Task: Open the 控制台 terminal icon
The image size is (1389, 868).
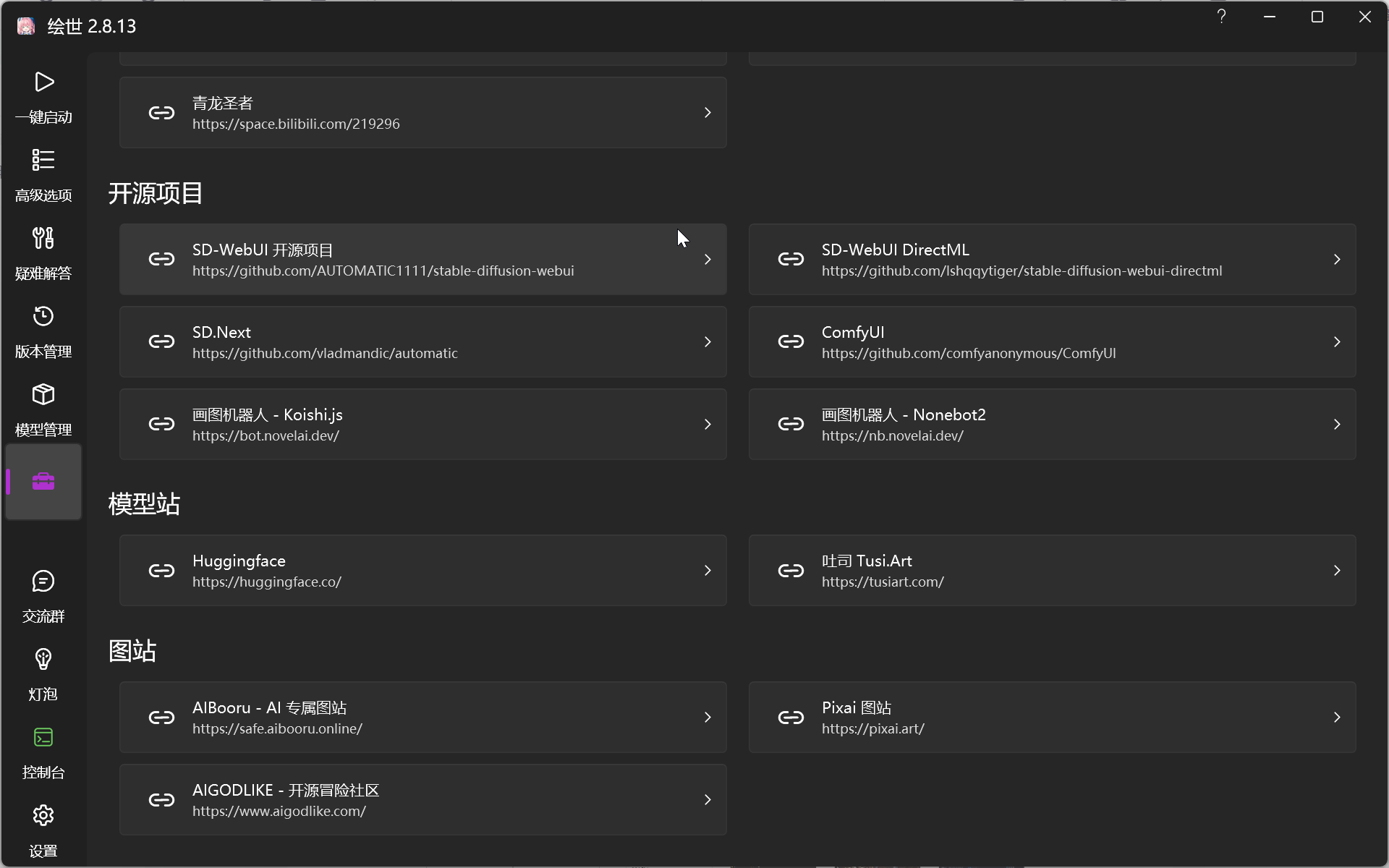Action: [43, 738]
